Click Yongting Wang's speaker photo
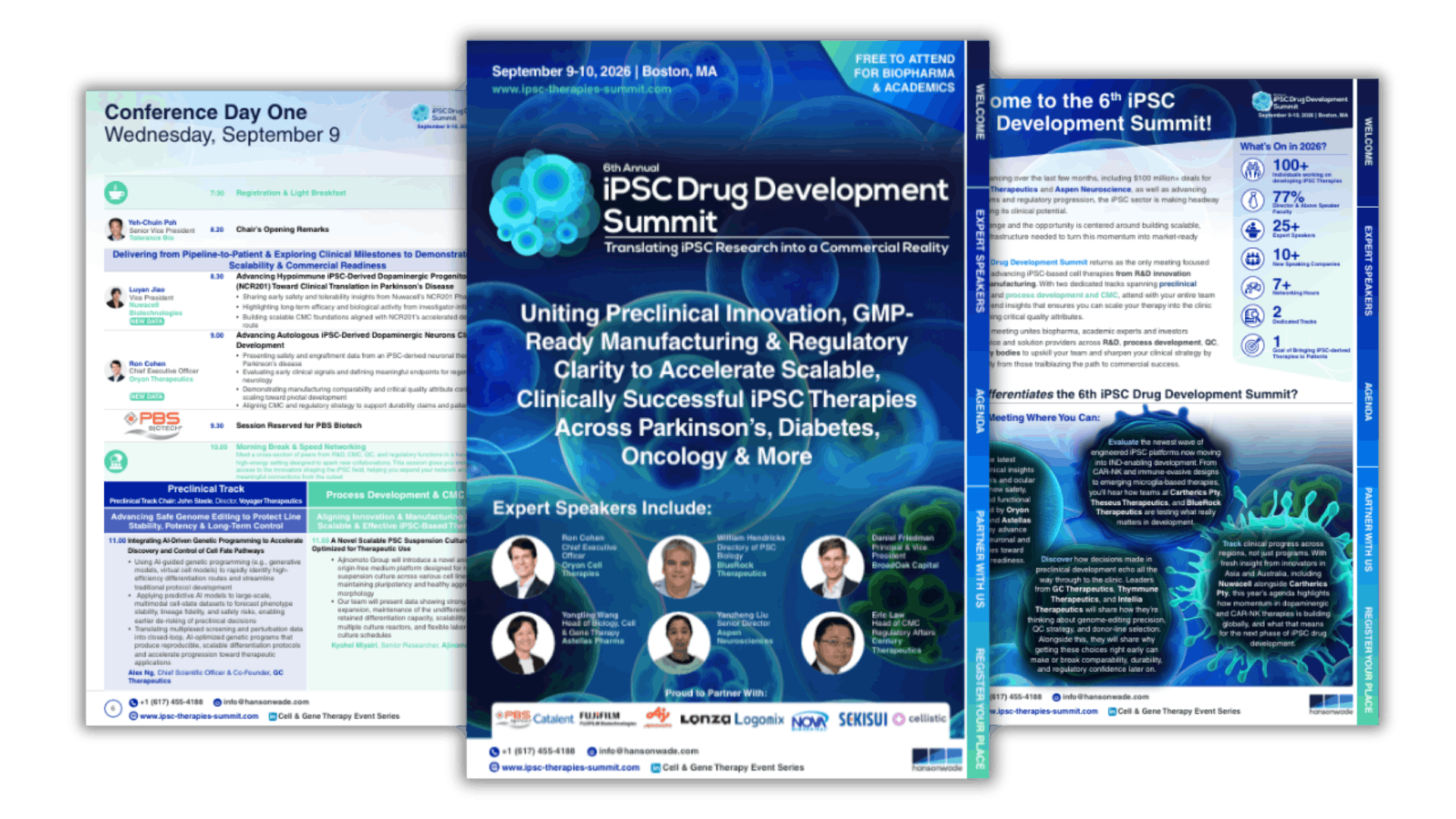Screen dimensions: 1456x819 click(x=523, y=643)
